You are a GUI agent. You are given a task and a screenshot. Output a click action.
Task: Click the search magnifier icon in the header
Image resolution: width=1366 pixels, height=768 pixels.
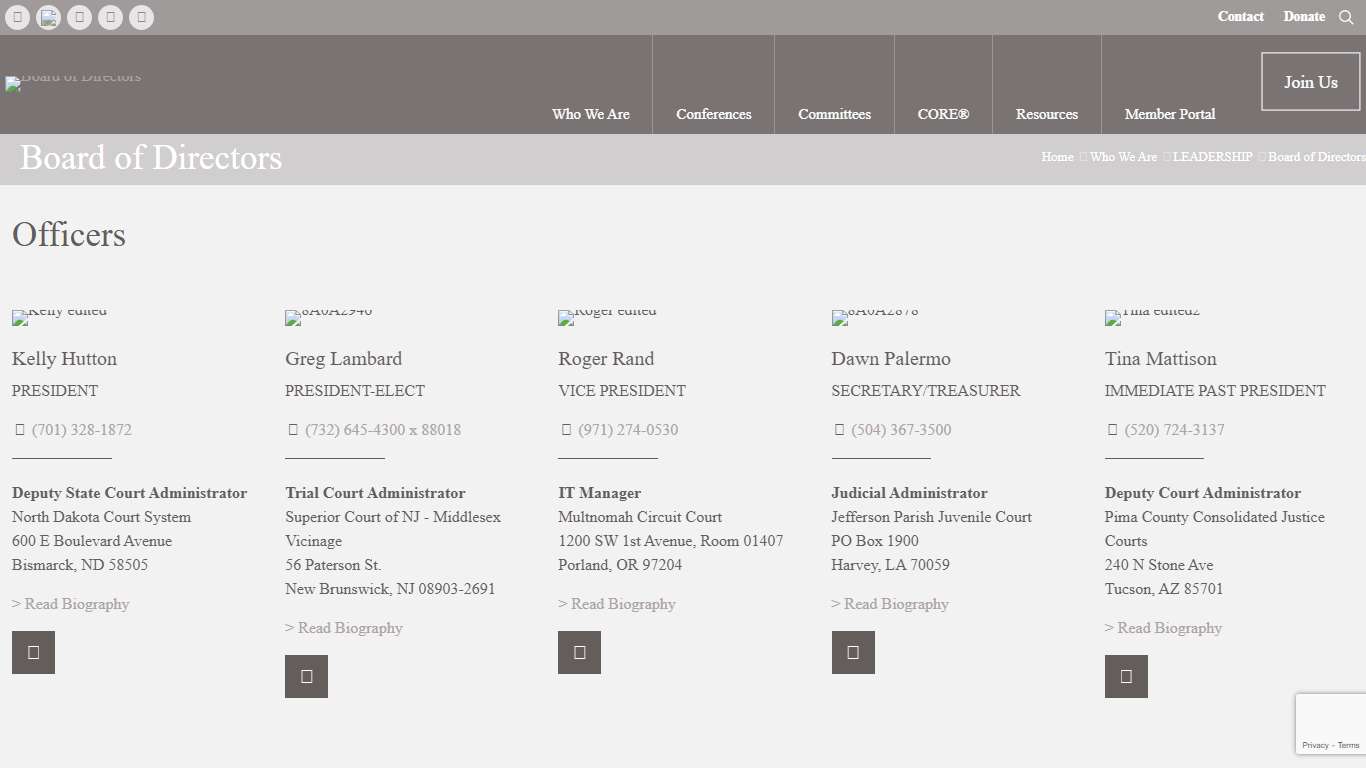pyautogui.click(x=1347, y=17)
